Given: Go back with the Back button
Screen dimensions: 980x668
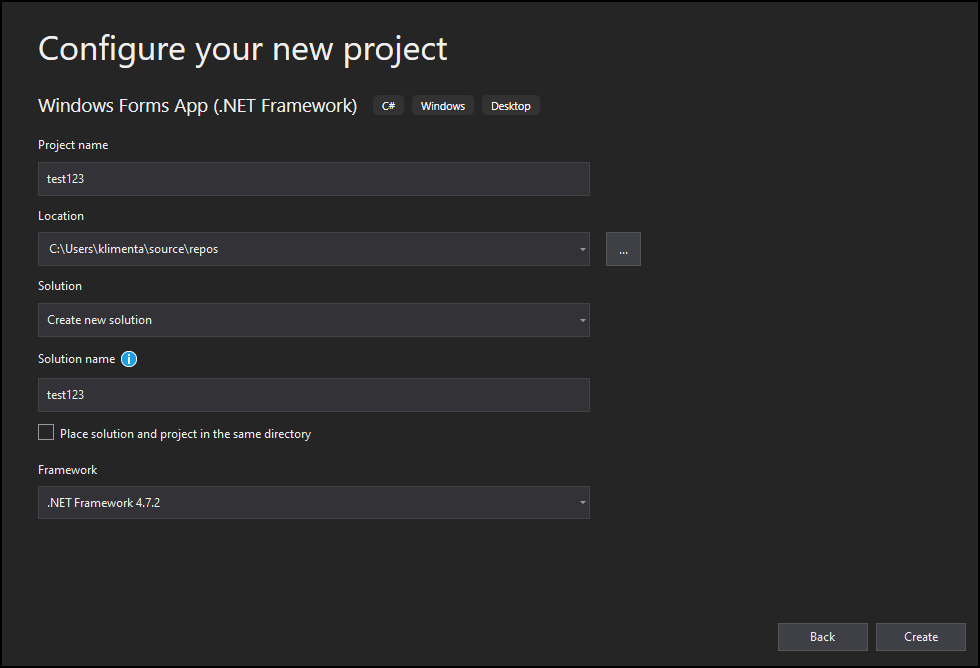Looking at the screenshot, I should coord(822,637).
